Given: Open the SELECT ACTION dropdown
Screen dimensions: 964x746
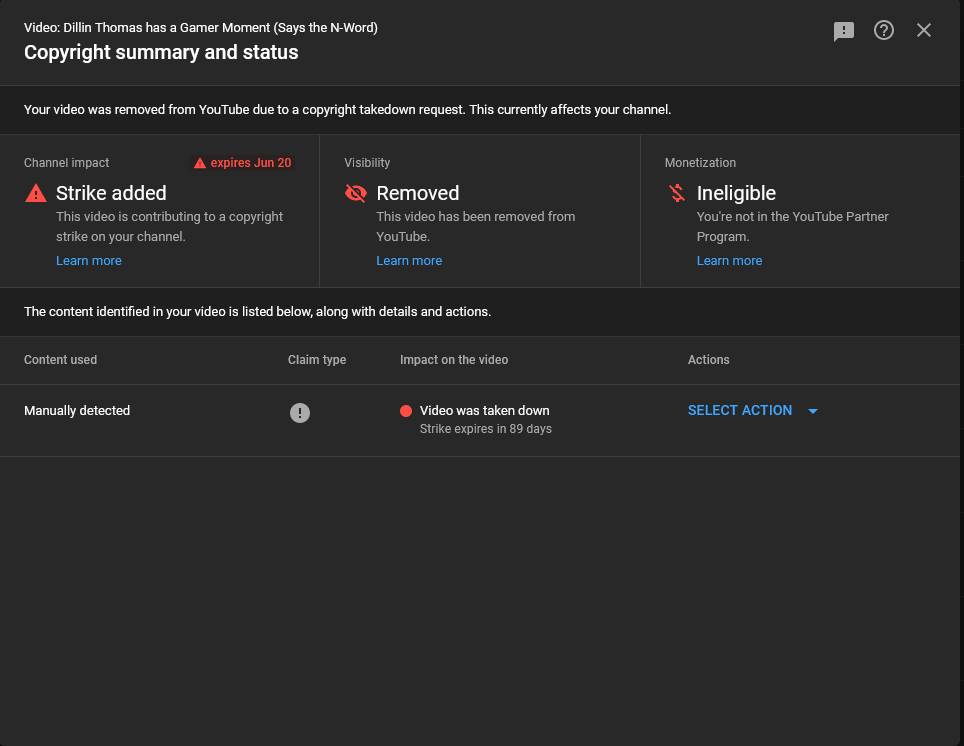Looking at the screenshot, I should (753, 410).
